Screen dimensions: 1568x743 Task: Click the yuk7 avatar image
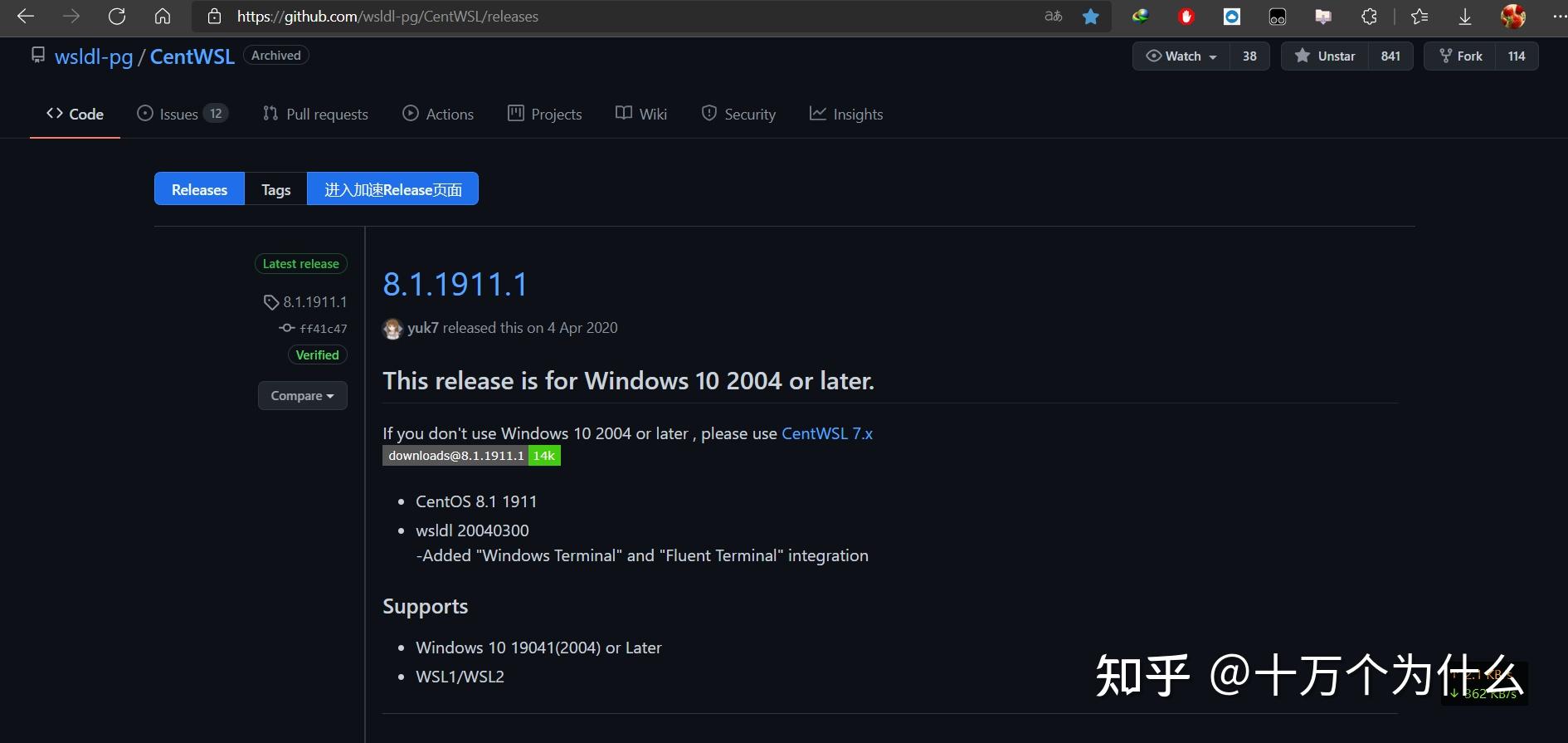[392, 329]
